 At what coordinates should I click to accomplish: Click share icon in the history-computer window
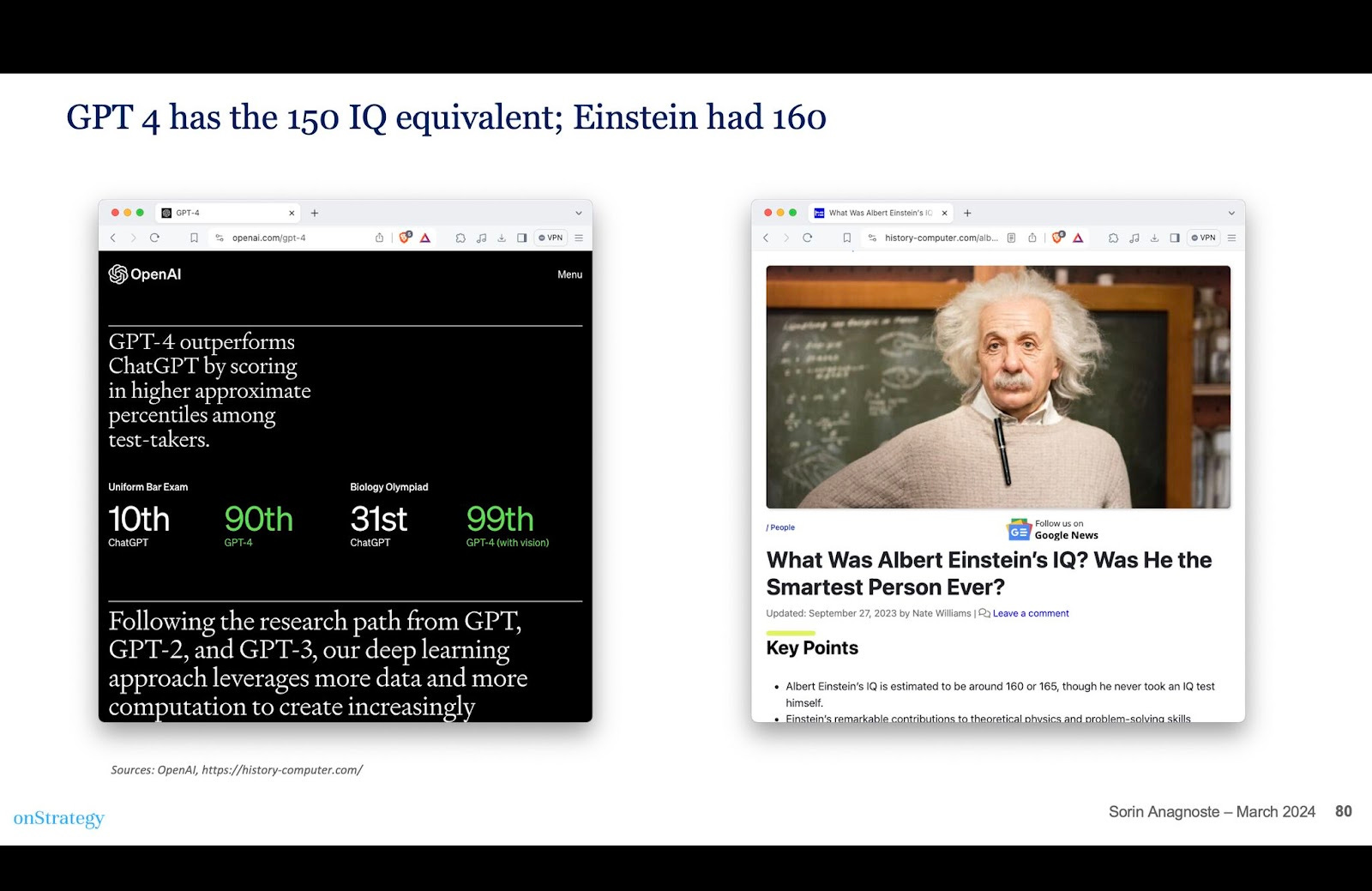tap(1032, 238)
